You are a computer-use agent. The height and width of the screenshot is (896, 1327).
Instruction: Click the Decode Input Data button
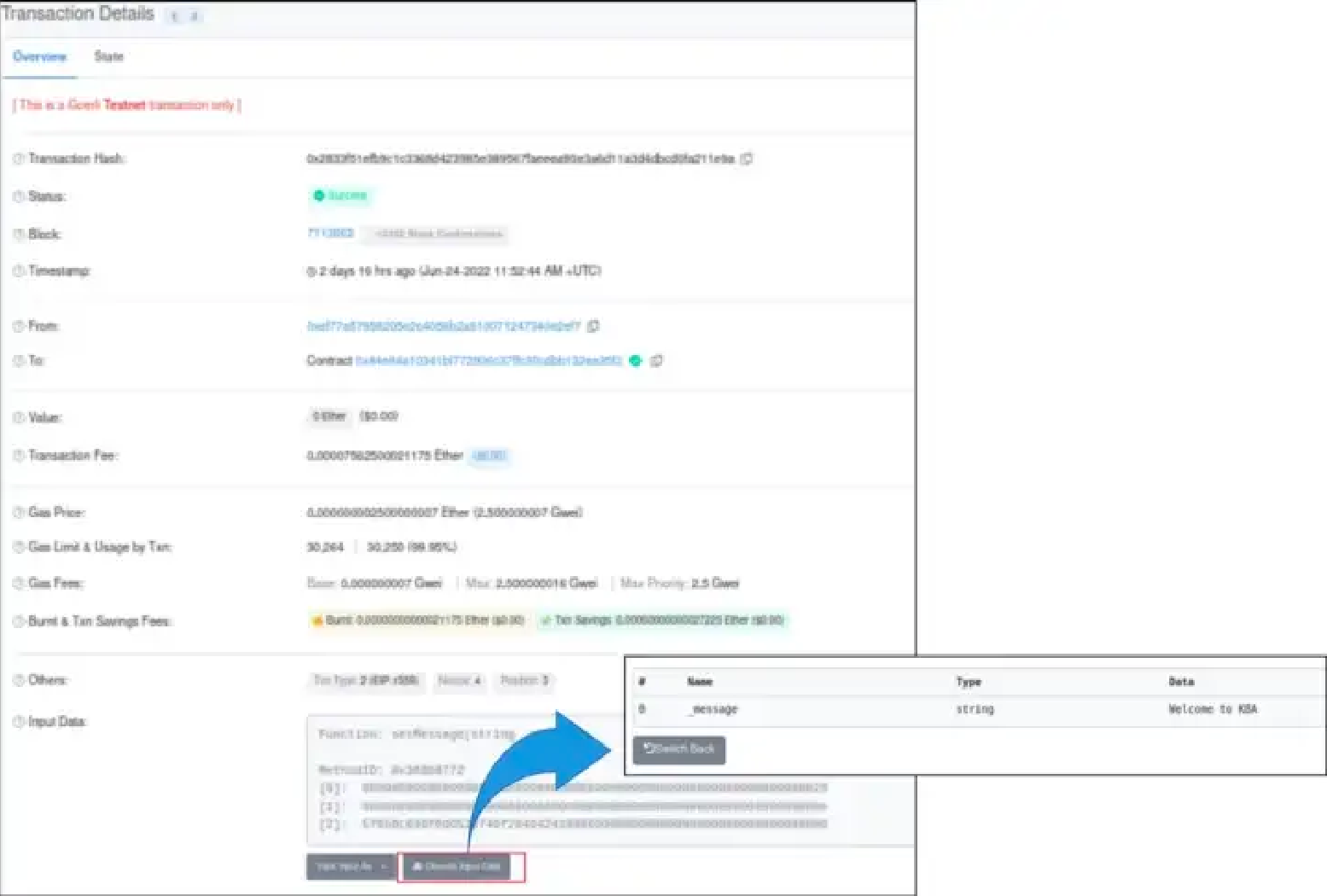(x=457, y=867)
